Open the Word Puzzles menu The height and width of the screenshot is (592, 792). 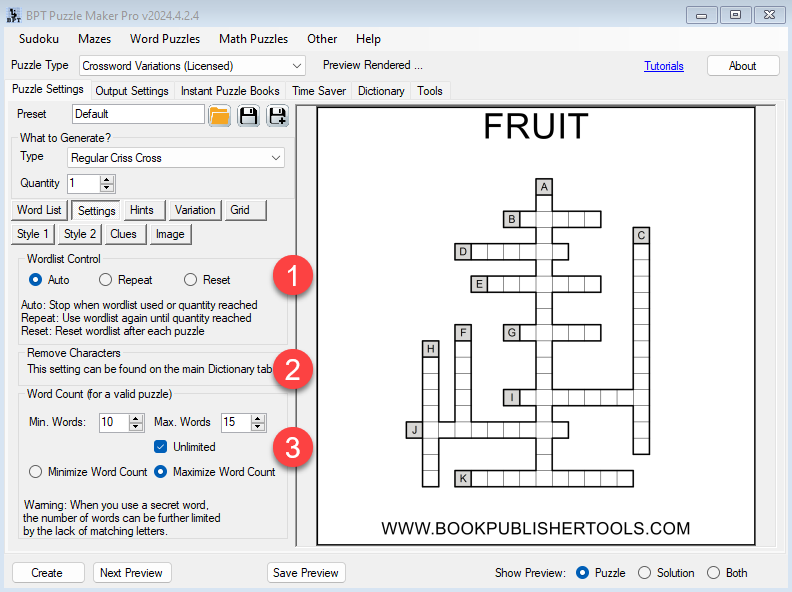165,39
